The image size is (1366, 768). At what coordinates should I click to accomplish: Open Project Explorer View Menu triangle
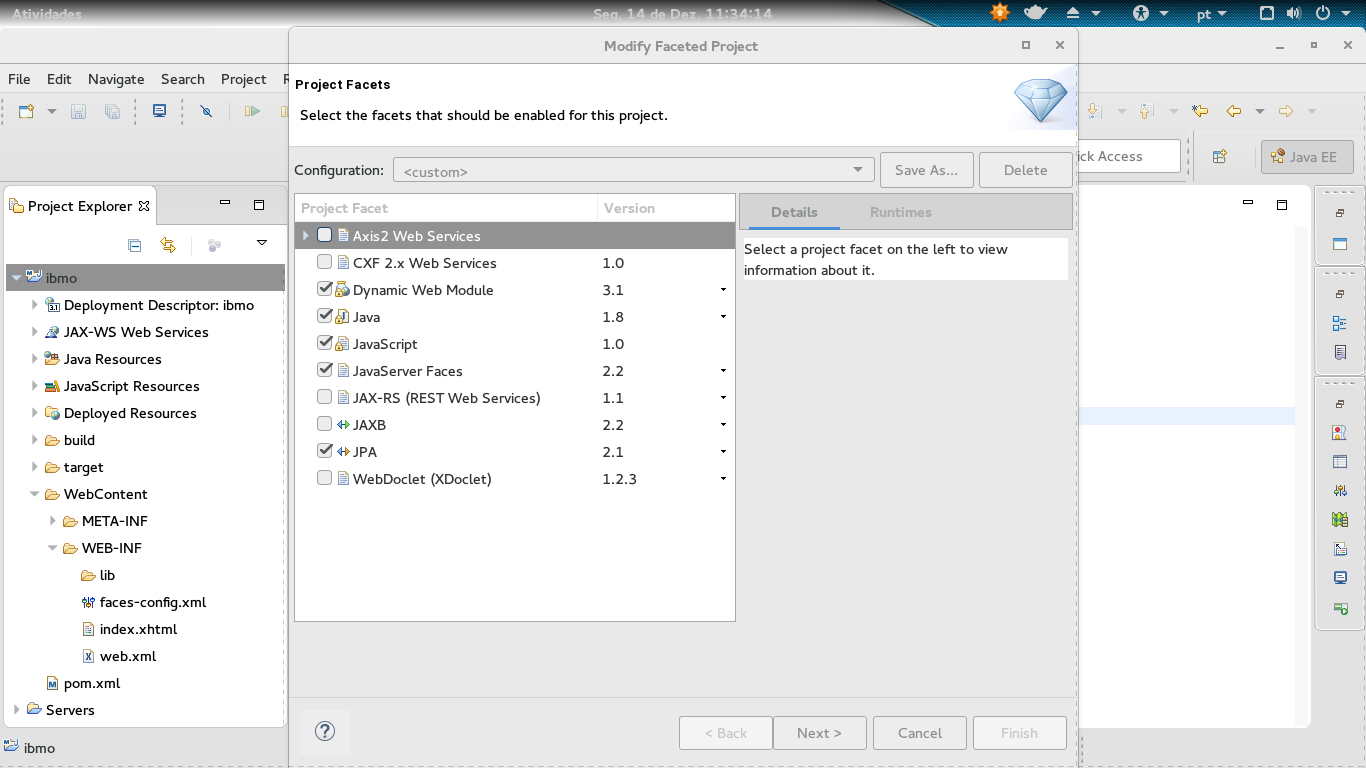[262, 243]
